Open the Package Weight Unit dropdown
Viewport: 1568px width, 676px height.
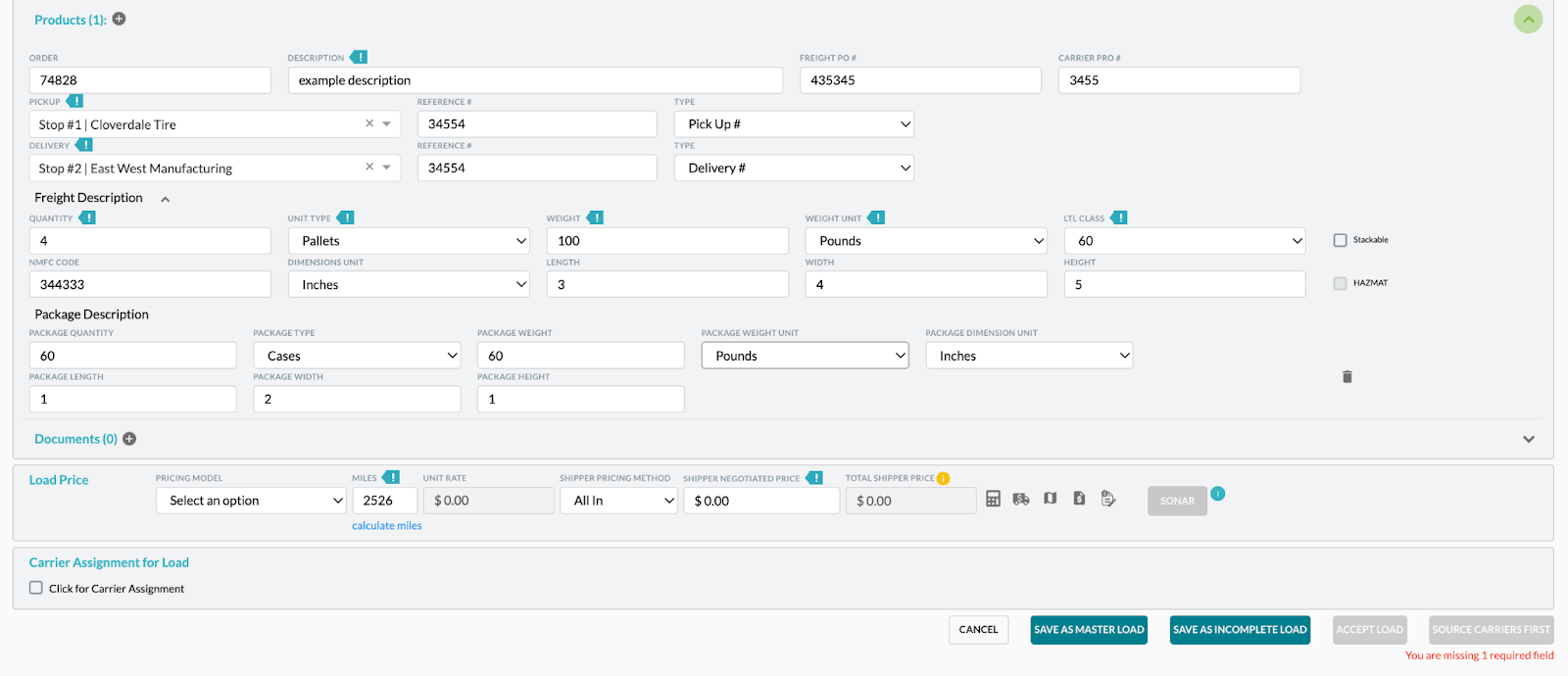click(x=806, y=356)
